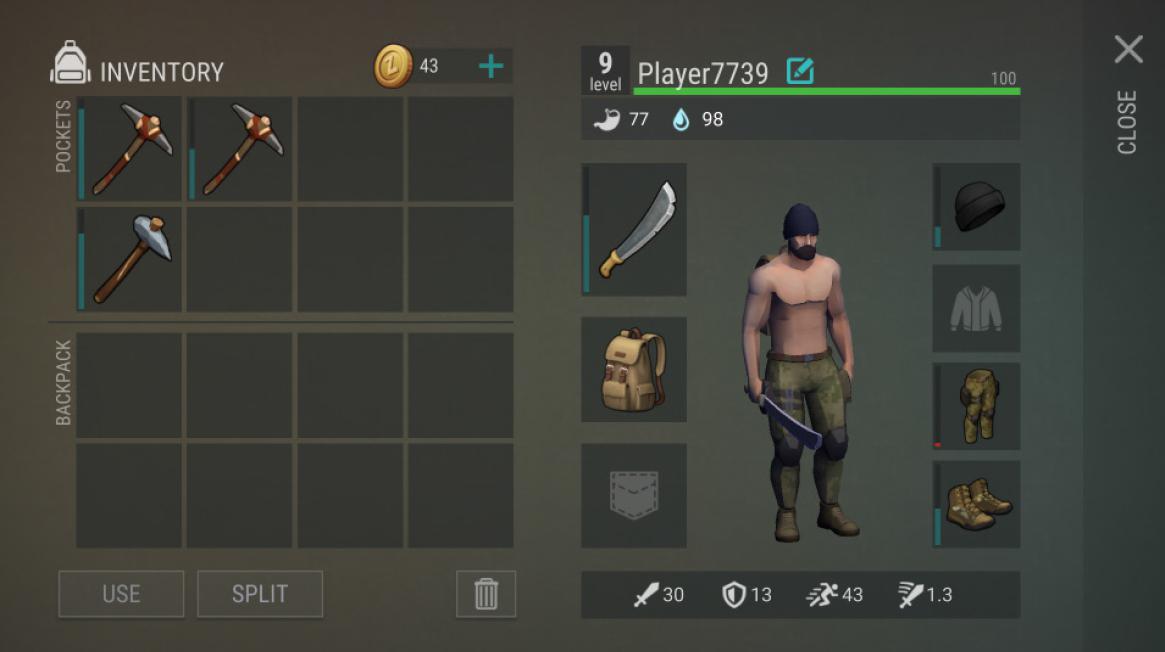Screen dimensions: 1165x652
Task: Select the camo pants equipment slot
Action: tap(976, 406)
